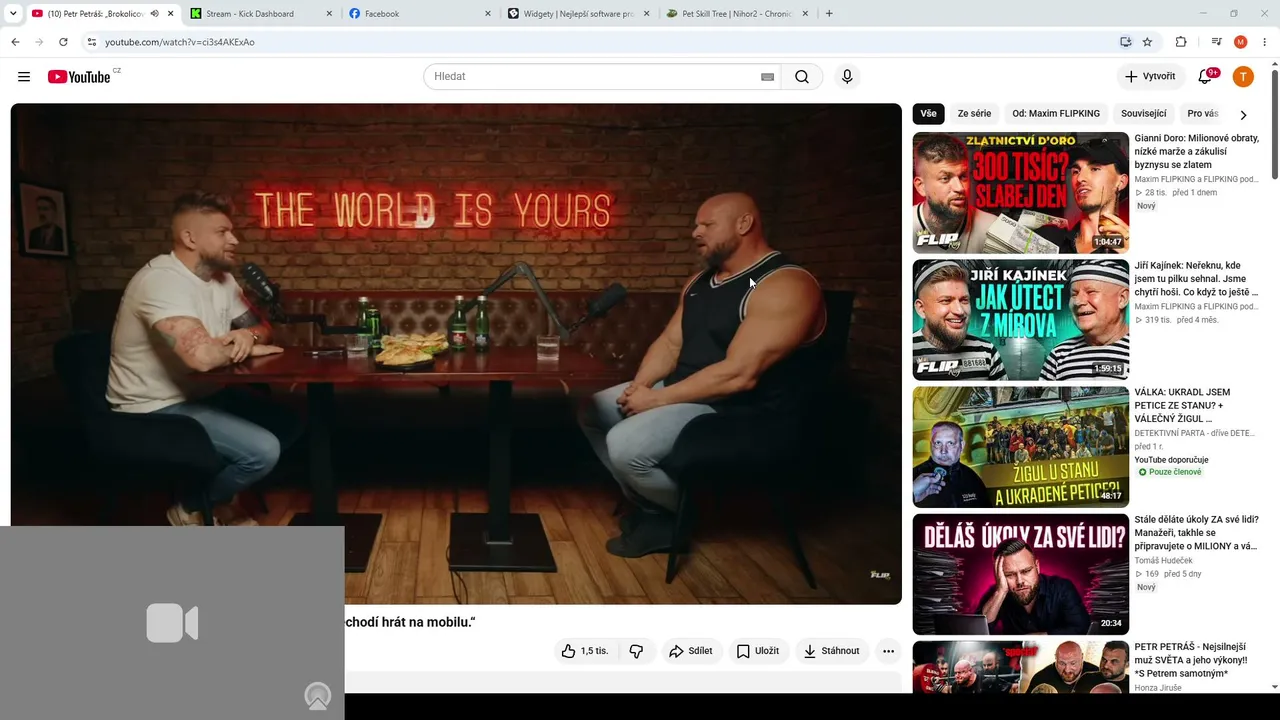Open the tab search dropdown arrow

[x=12, y=14]
